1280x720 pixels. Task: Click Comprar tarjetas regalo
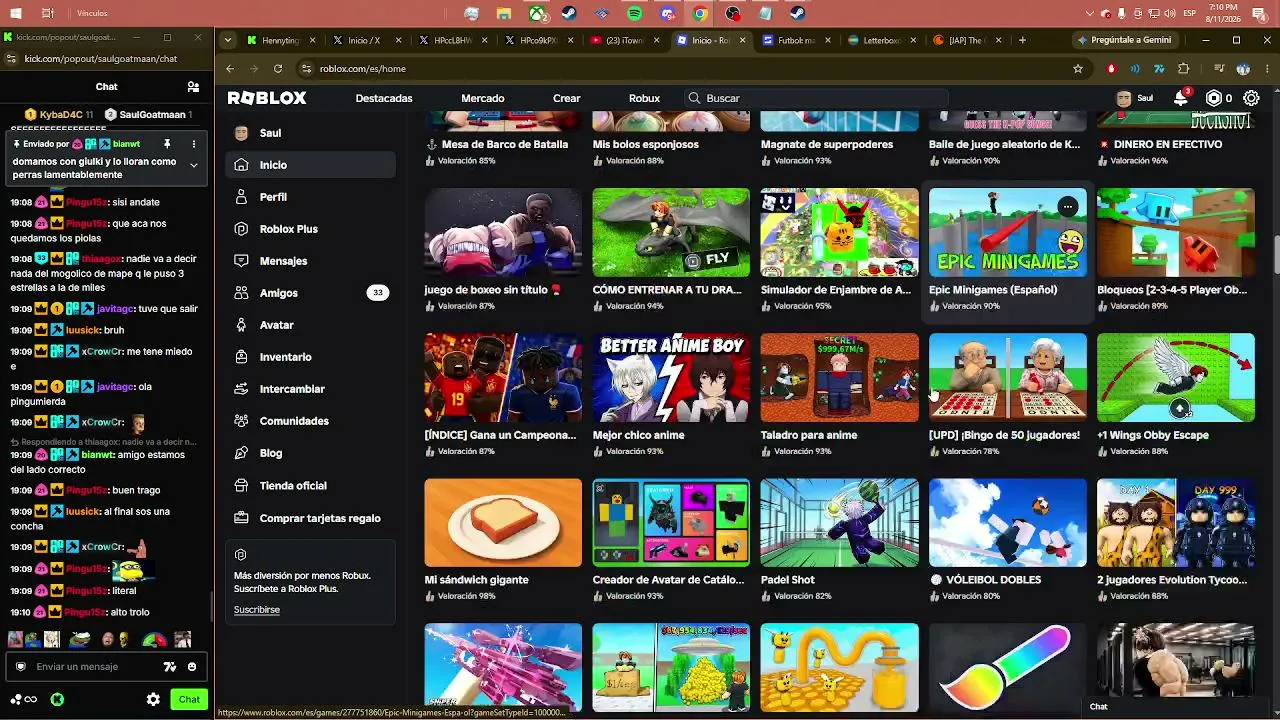point(311,518)
